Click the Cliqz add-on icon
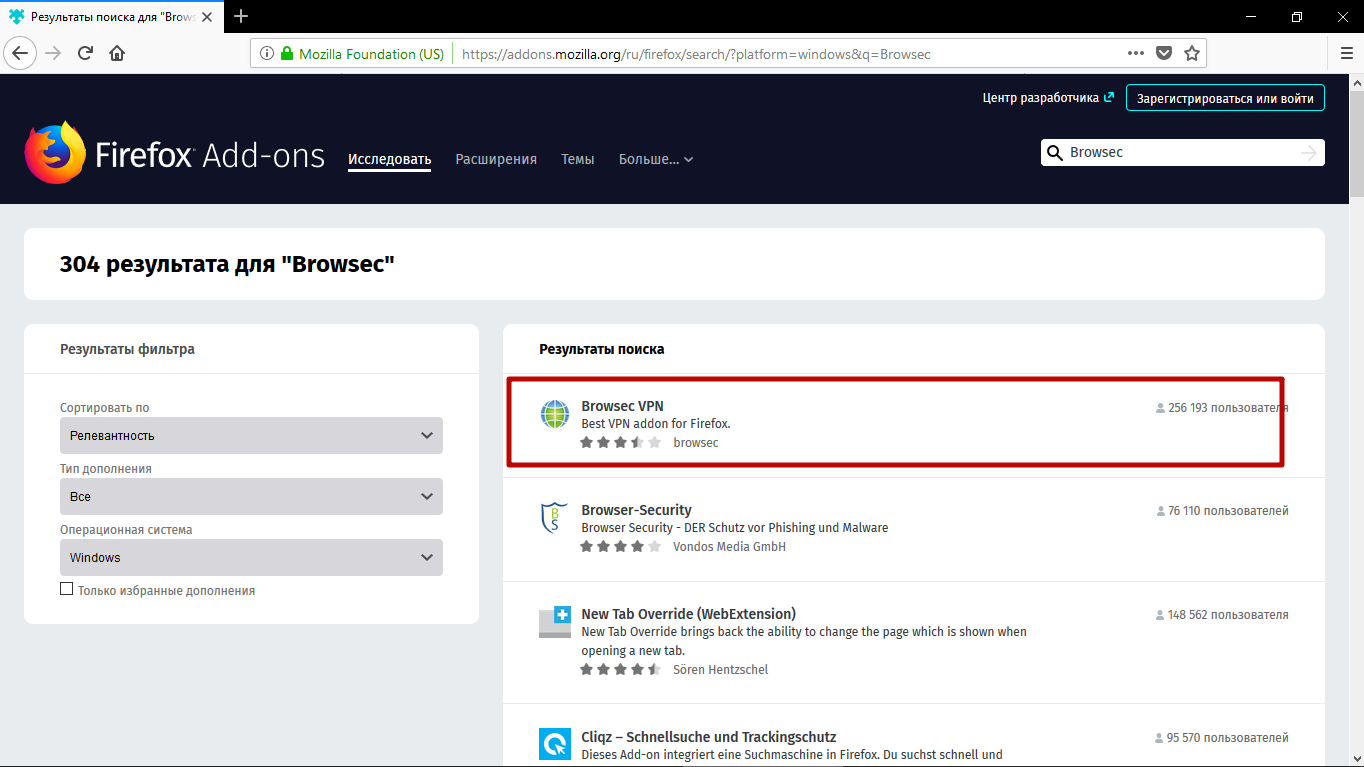The height and width of the screenshot is (767, 1364). (555, 744)
